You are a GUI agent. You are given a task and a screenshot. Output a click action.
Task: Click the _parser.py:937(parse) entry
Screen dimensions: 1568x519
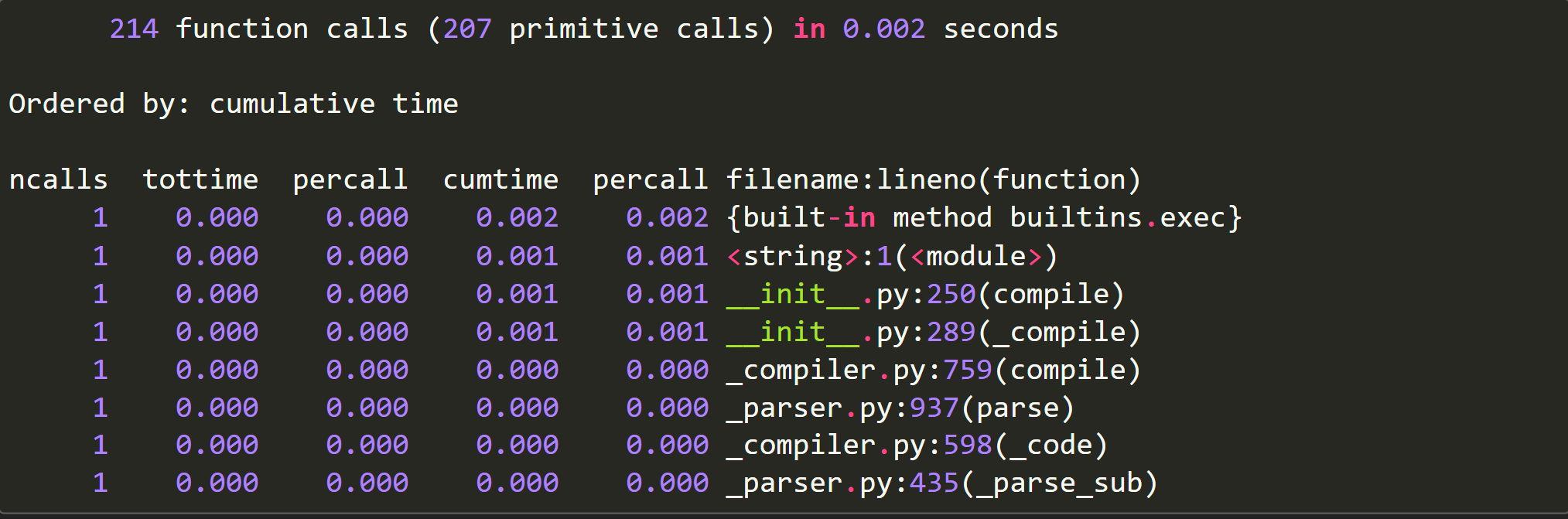click(900, 408)
